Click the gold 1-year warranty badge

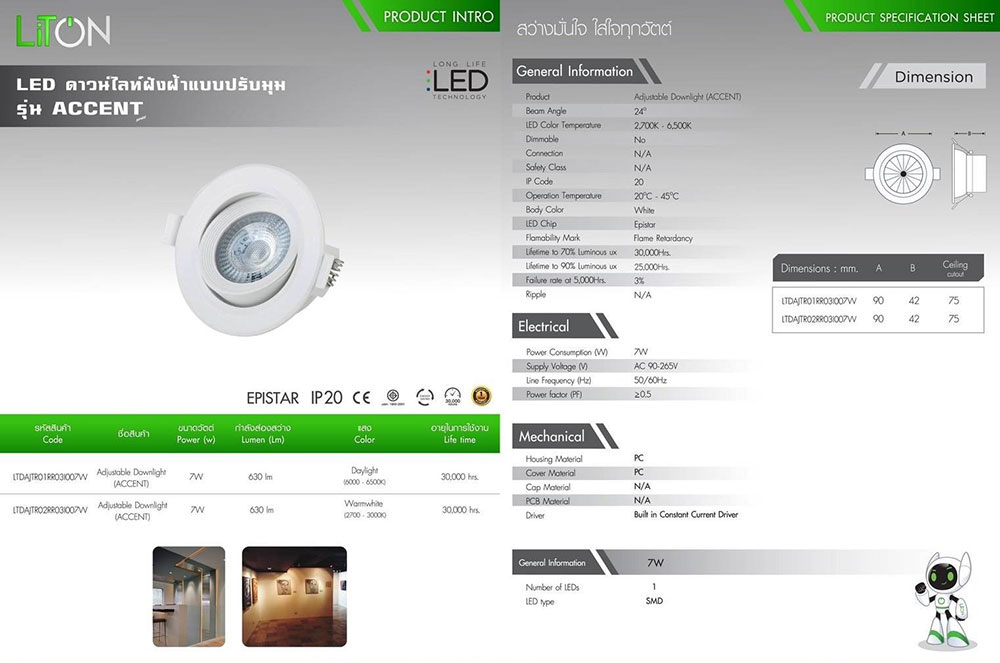pyautogui.click(x=482, y=396)
